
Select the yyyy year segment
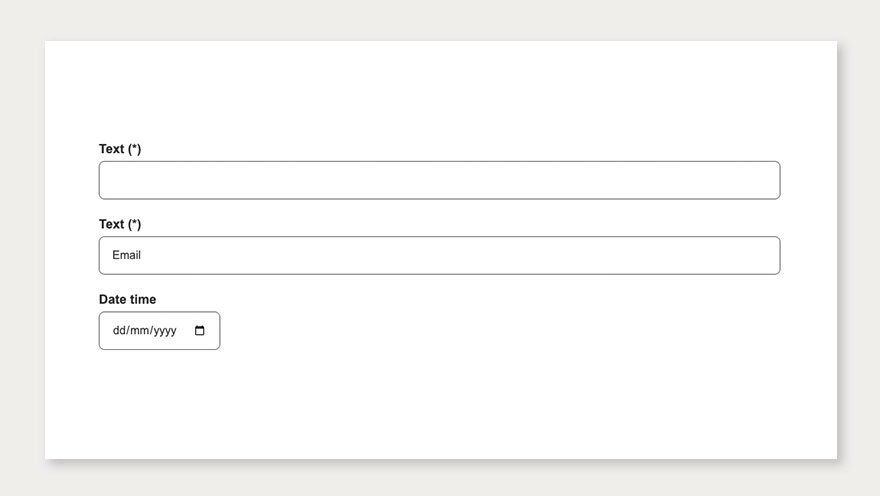163,331
